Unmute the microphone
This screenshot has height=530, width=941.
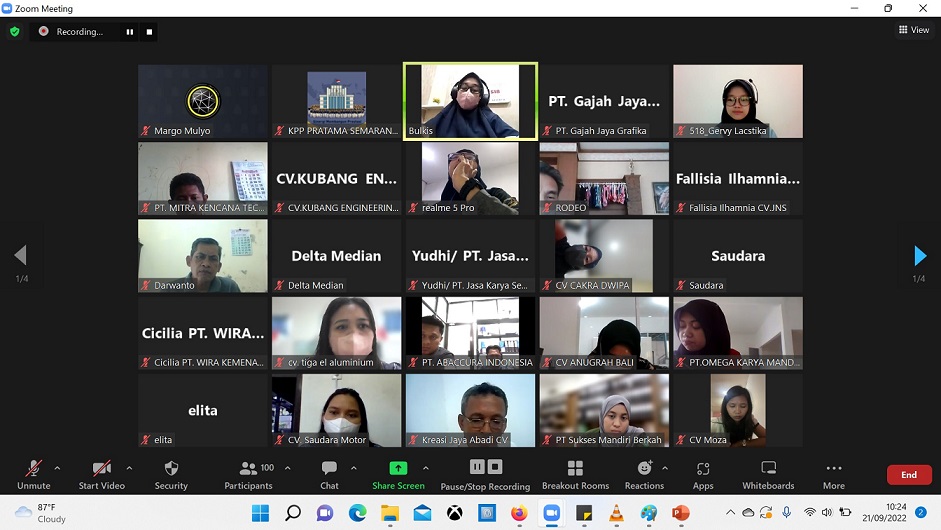(33, 474)
